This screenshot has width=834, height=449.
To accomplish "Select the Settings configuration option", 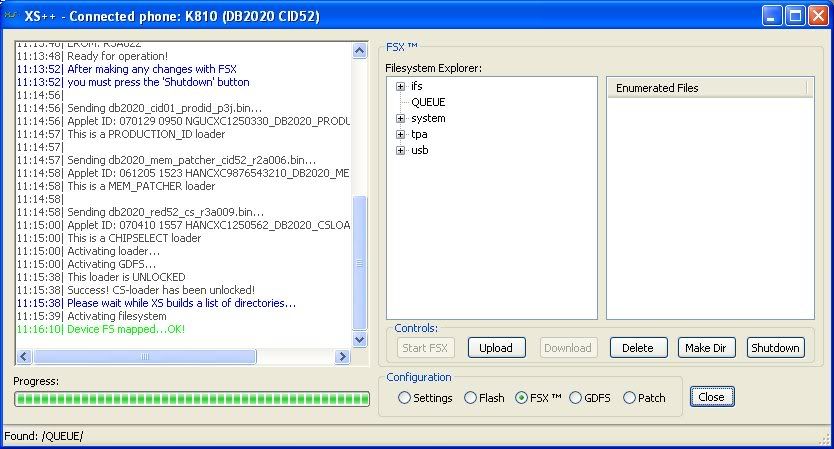I will click(405, 398).
